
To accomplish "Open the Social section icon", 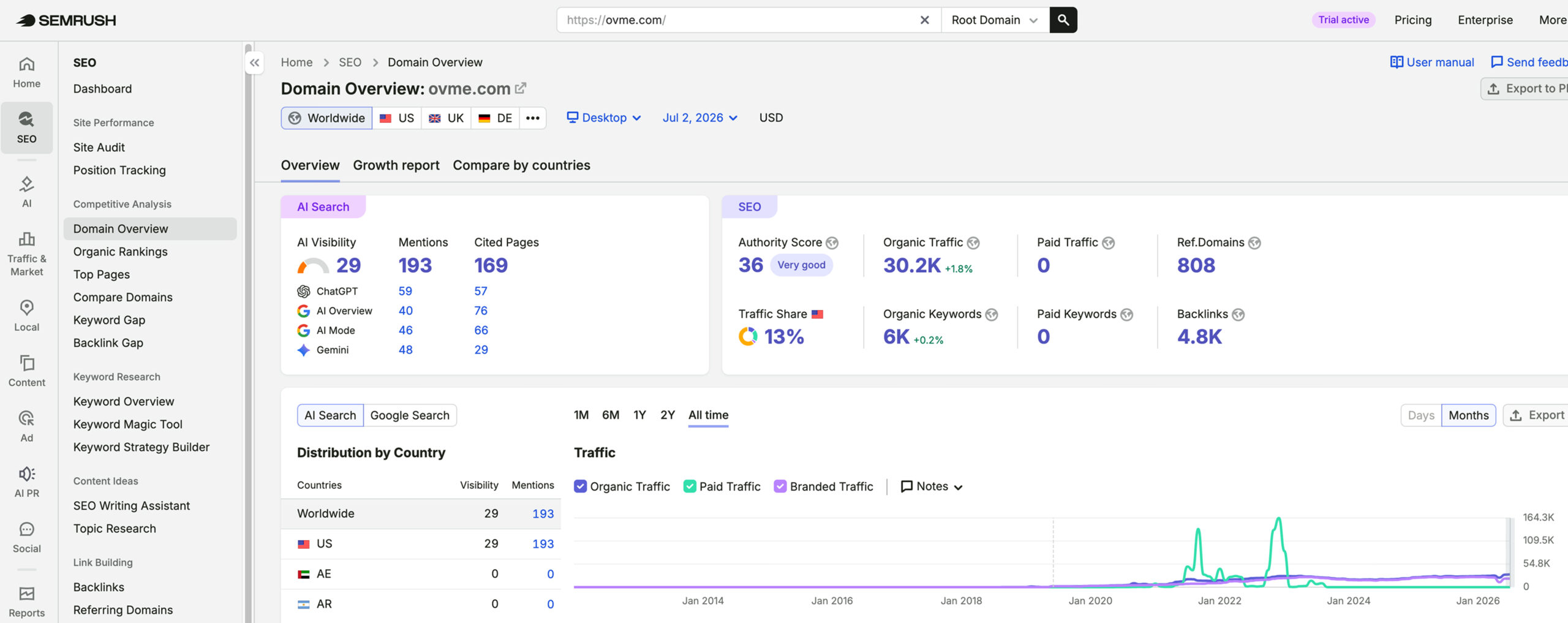I will [26, 537].
